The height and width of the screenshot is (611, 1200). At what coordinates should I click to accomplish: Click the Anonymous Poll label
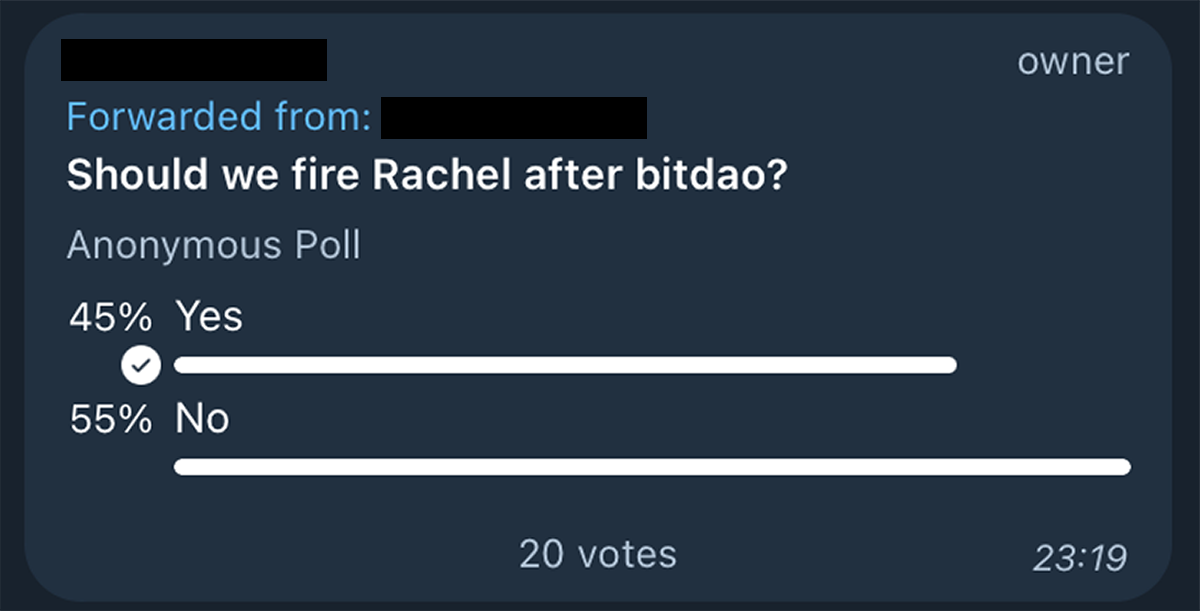click(x=213, y=245)
